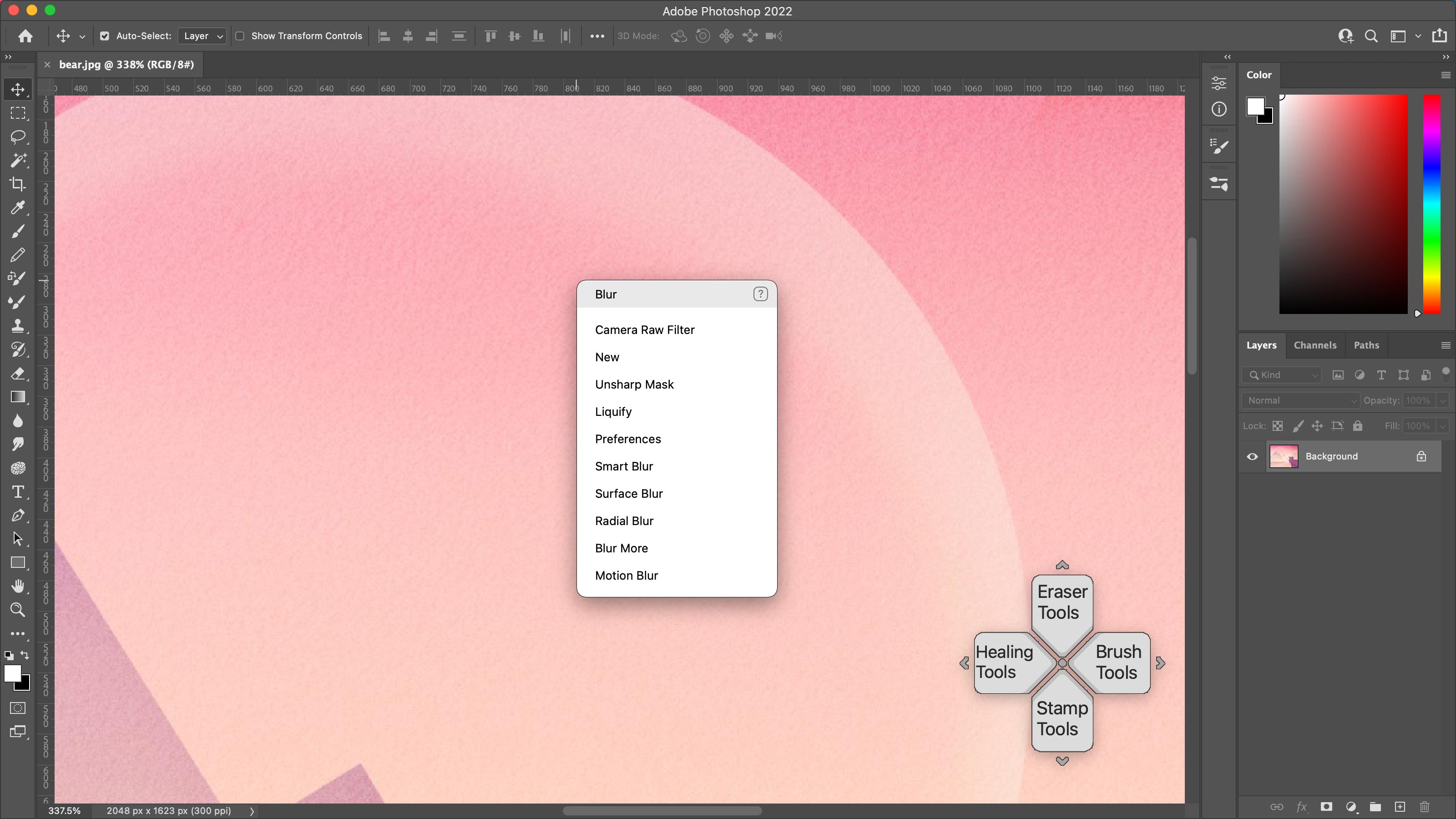Switch to the Channels tab

[x=1314, y=345]
